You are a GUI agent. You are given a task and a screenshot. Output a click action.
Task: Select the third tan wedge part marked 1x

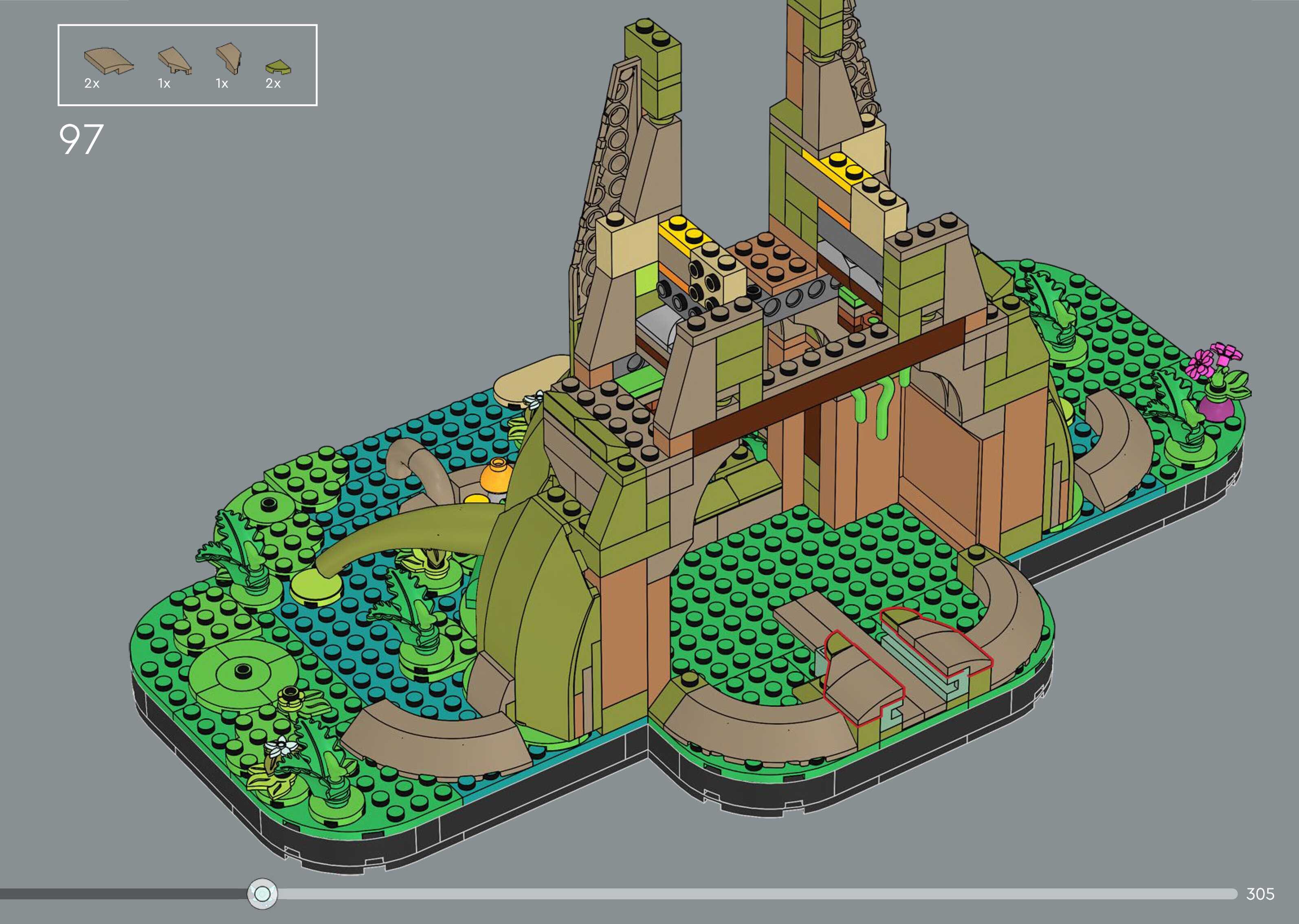[229, 59]
